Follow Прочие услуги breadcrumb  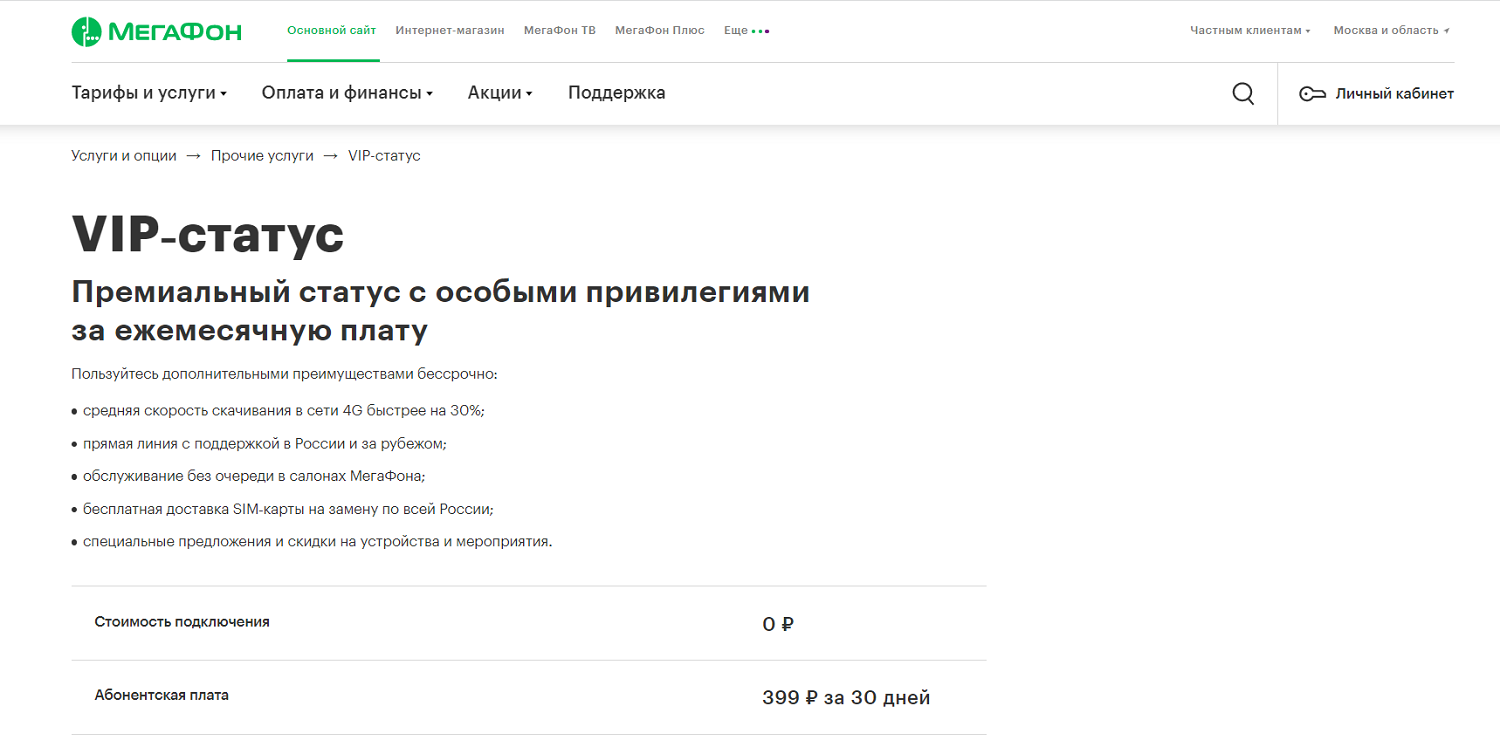pyautogui.click(x=262, y=156)
